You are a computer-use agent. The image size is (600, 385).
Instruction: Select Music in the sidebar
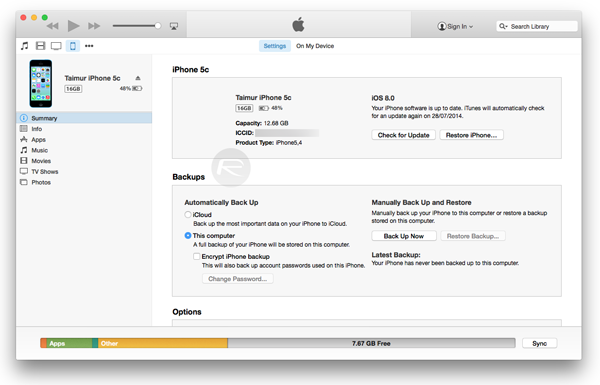(x=84, y=150)
